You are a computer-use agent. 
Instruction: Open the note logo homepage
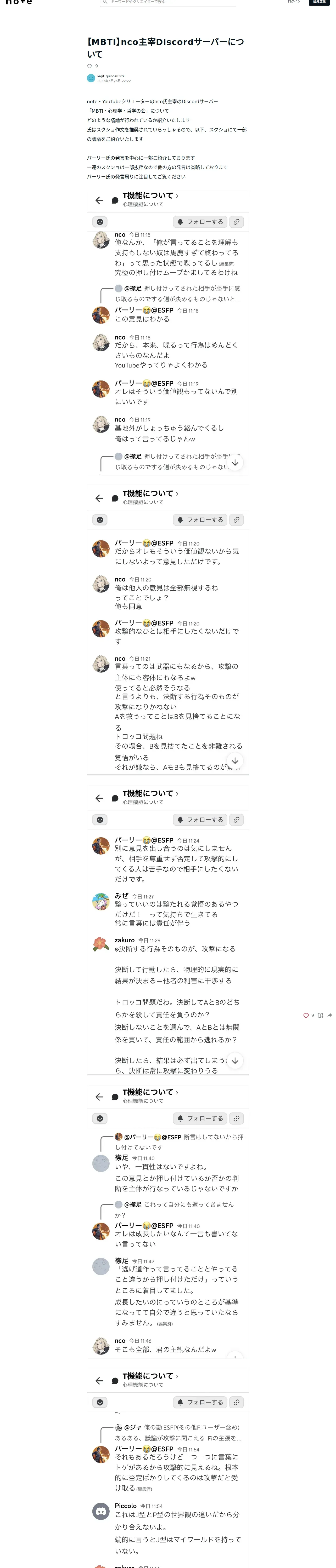click(19, 2)
